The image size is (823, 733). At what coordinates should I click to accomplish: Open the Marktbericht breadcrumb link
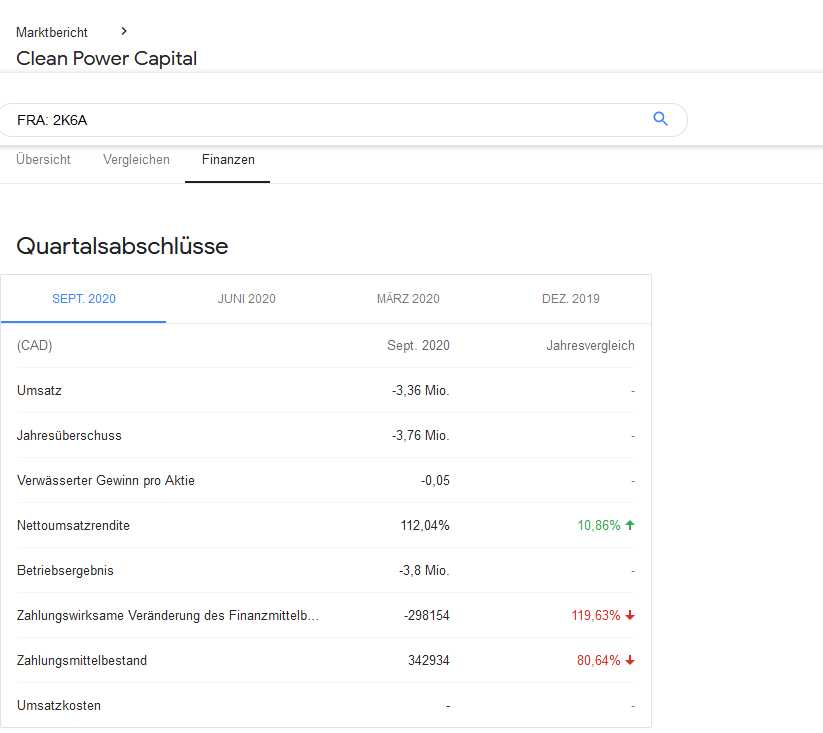(52, 32)
